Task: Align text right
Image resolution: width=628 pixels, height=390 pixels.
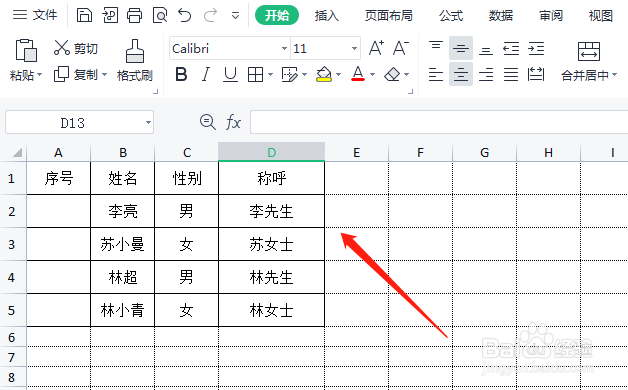Action: point(486,74)
